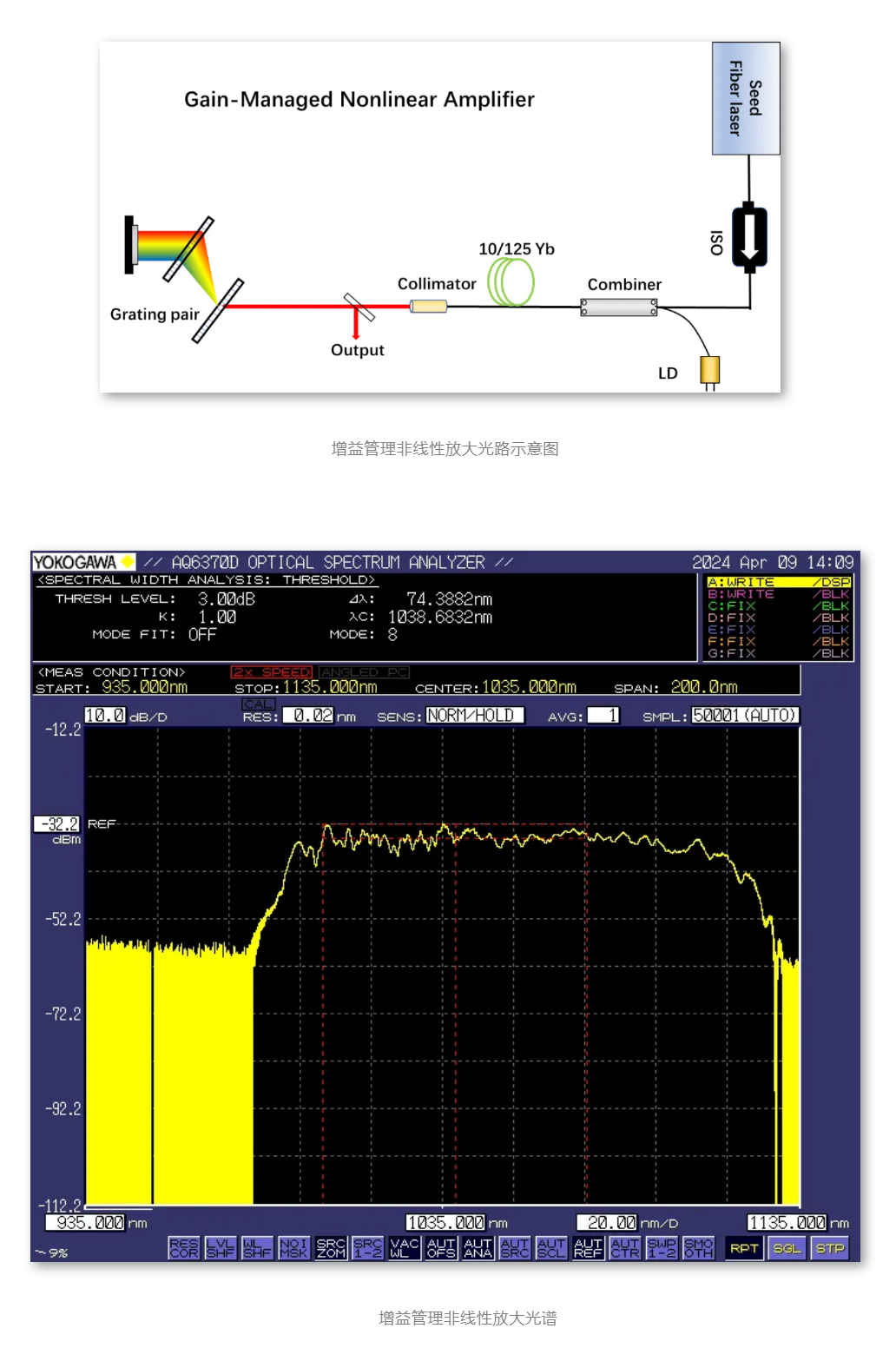Click the 2024 Apr 09 14:09 timestamp
The height and width of the screenshot is (1348, 896).
(773, 562)
